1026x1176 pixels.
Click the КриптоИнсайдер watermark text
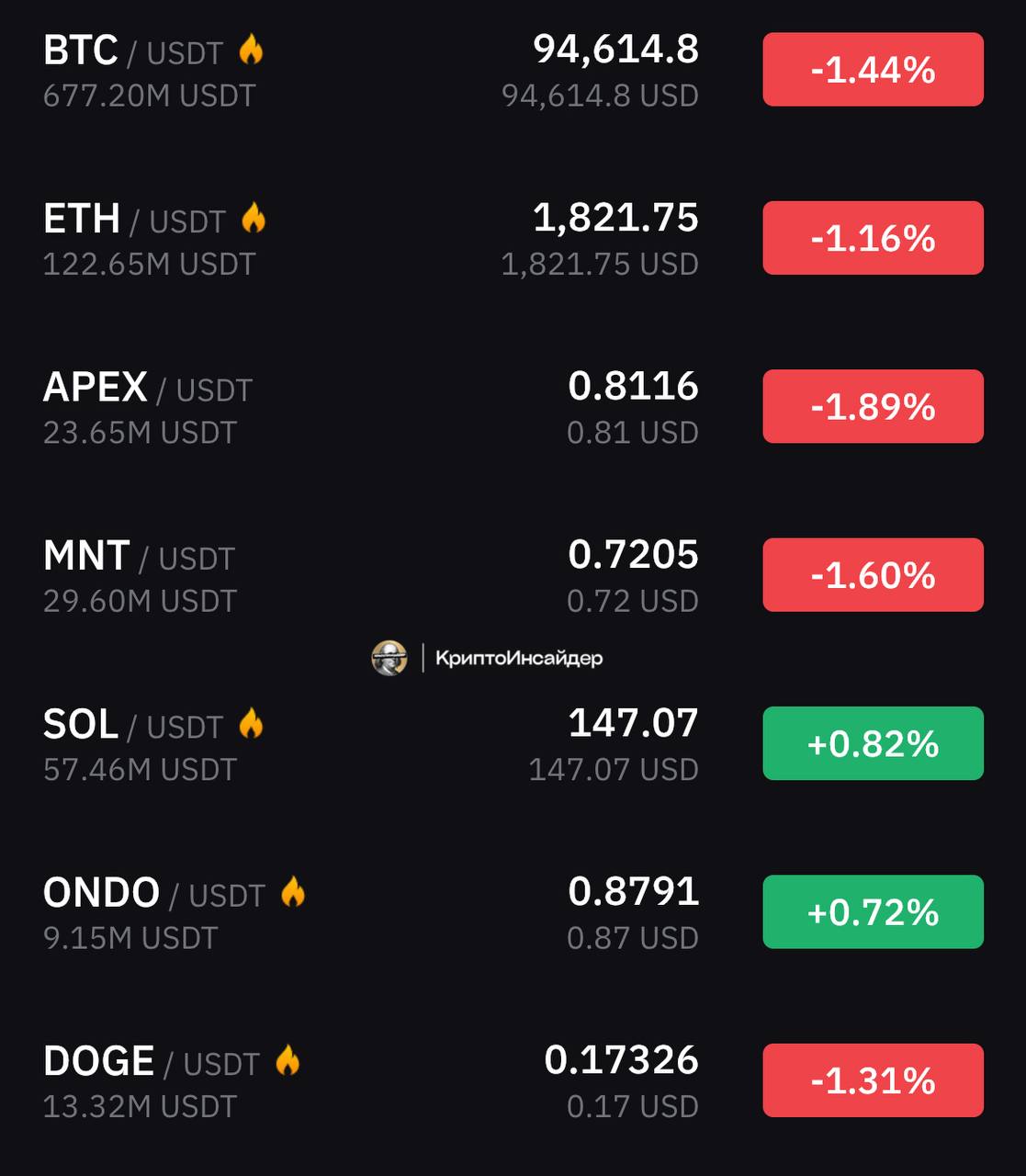[519, 658]
